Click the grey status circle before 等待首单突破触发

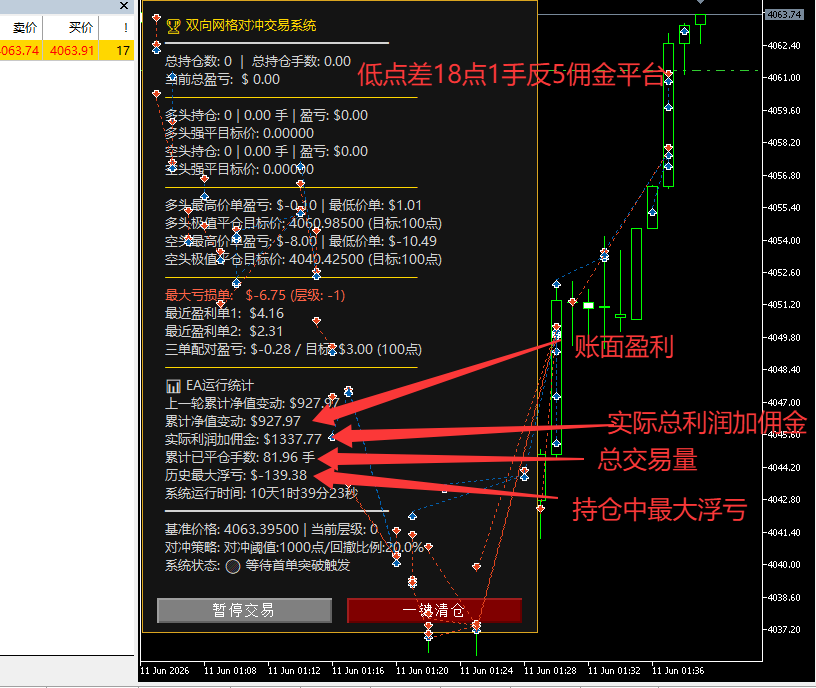[x=233, y=566]
